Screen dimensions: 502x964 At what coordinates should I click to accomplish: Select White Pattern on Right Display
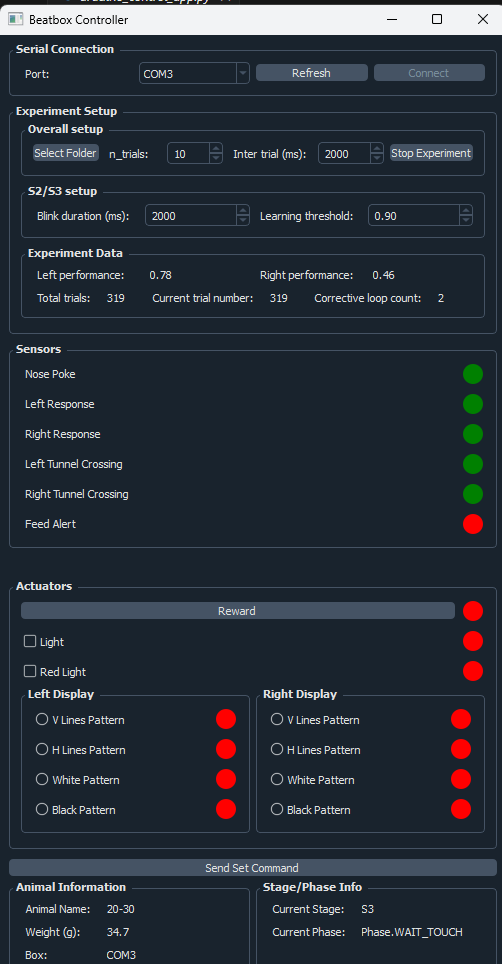tap(277, 780)
